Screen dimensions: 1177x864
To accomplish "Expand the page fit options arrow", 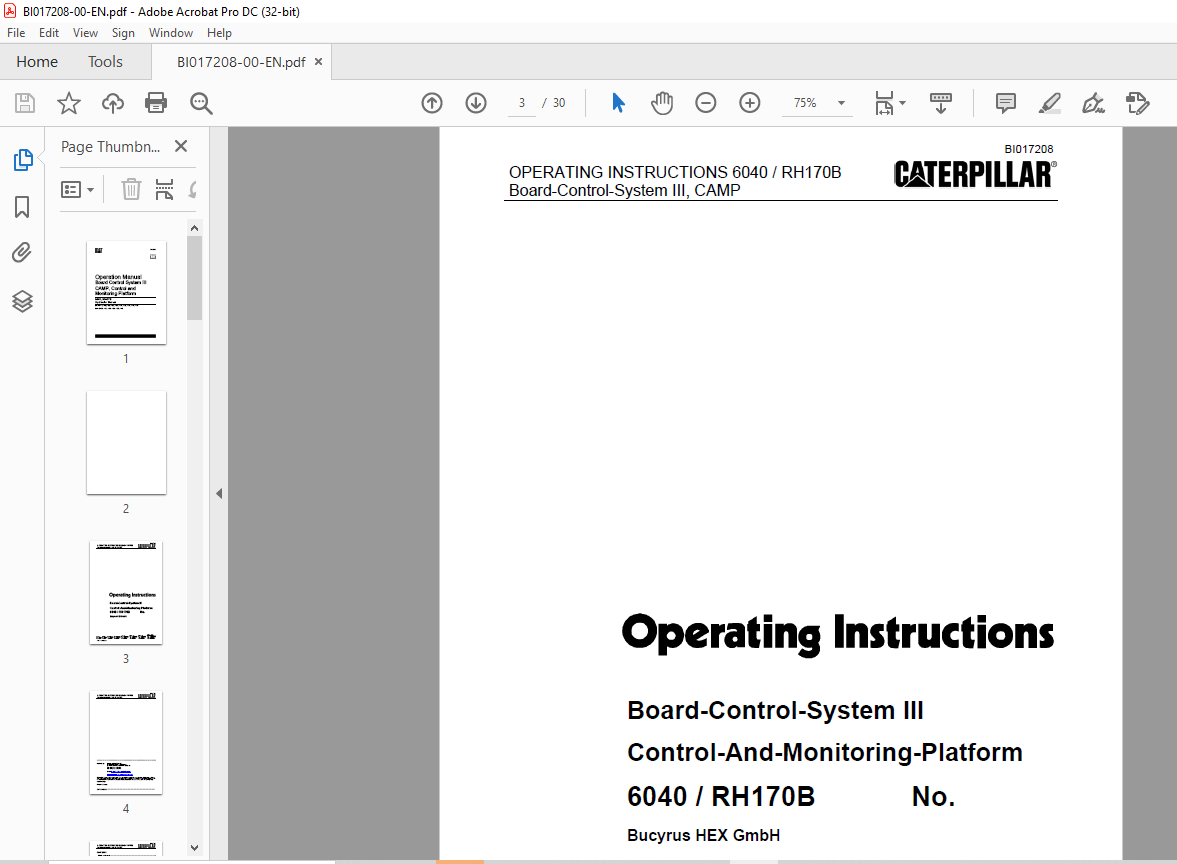I will (x=902, y=103).
